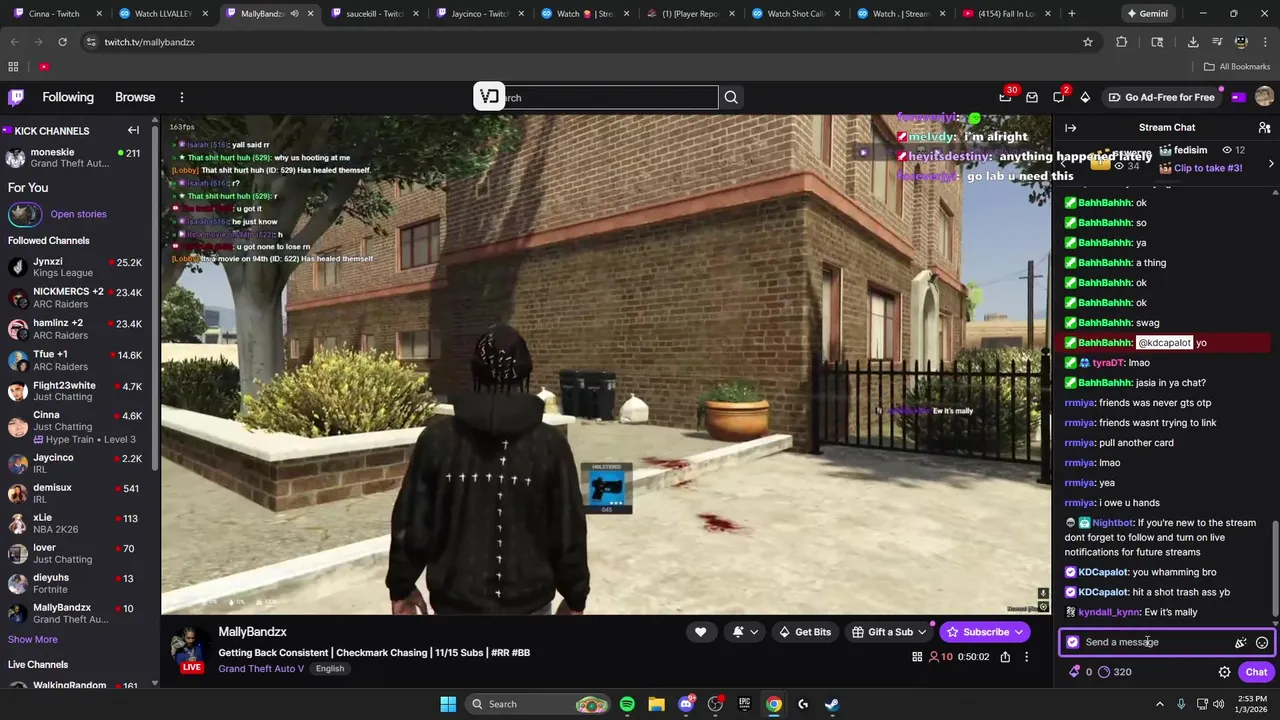Image resolution: width=1280 pixels, height=720 pixels.
Task: Show hidden system tray icons
Action: tap(1161, 704)
